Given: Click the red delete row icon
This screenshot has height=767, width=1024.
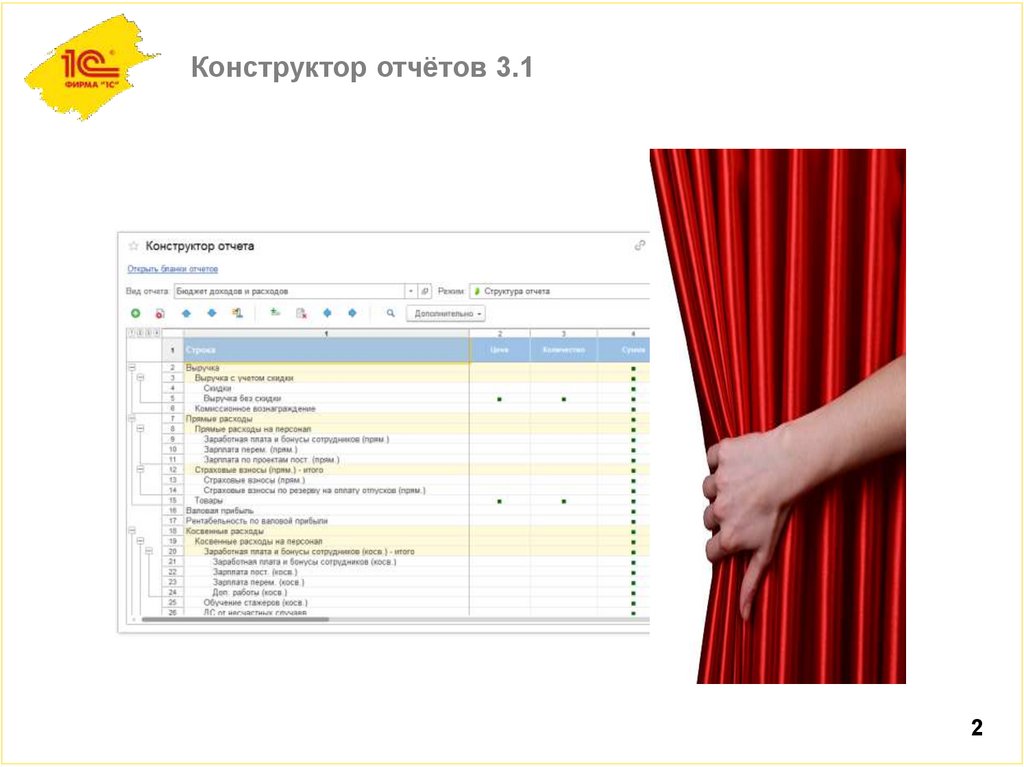Looking at the screenshot, I should 158,313.
